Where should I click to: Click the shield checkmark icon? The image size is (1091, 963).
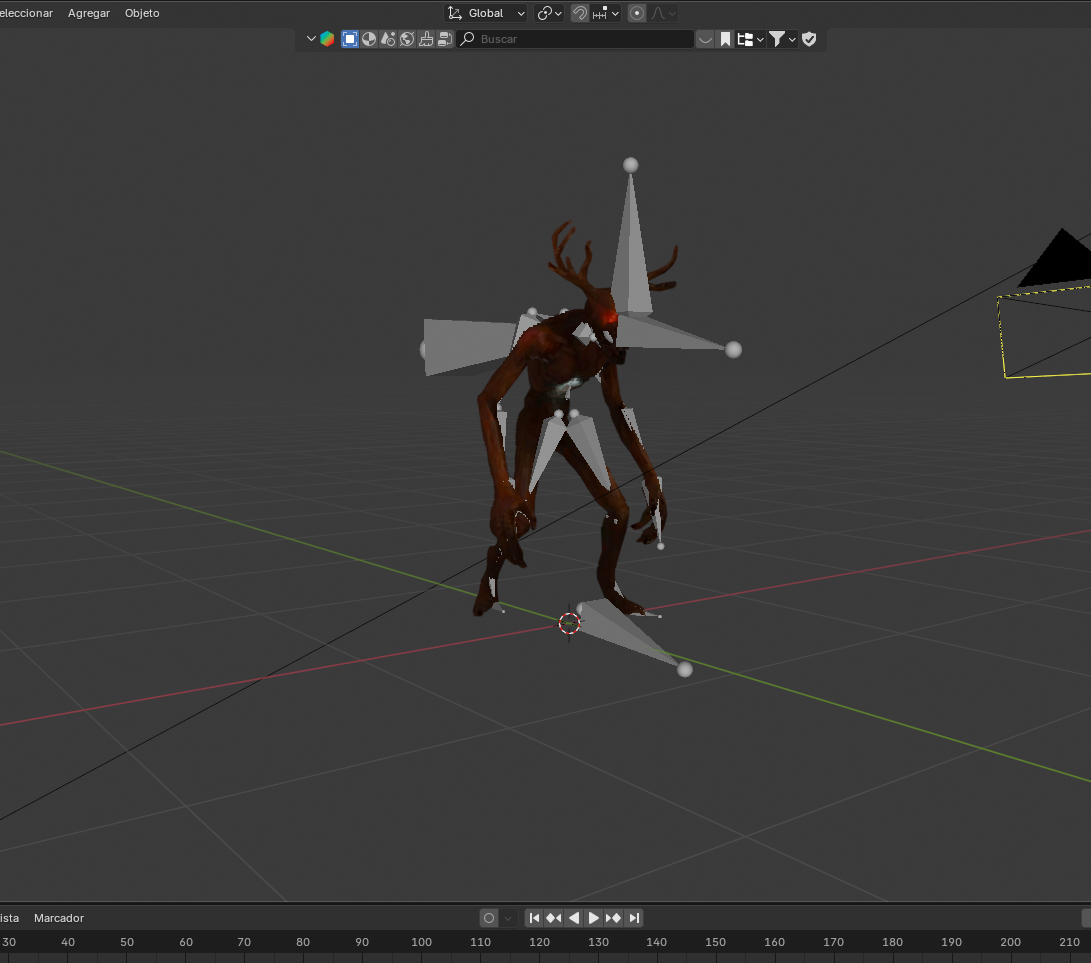pos(809,39)
